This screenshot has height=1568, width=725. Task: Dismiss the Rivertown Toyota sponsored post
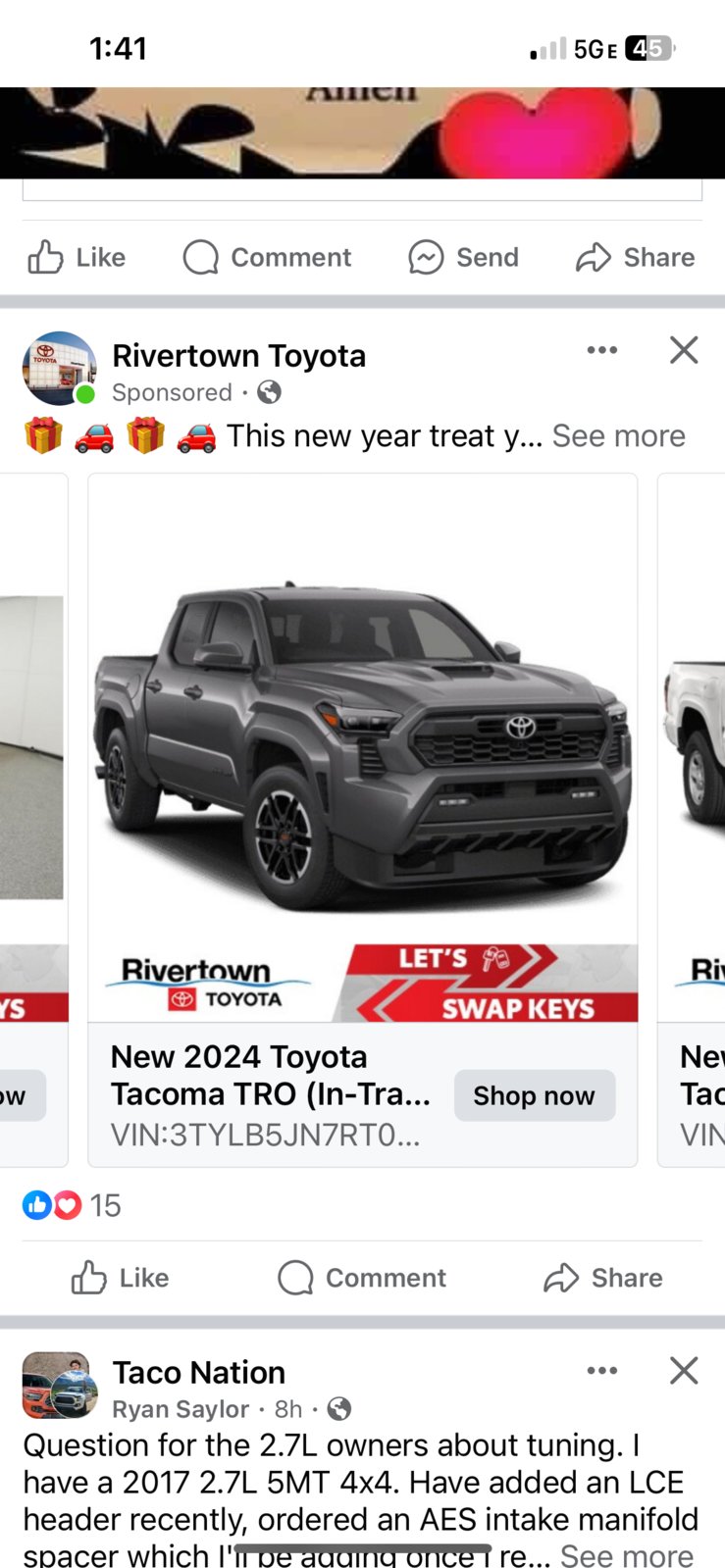click(684, 350)
